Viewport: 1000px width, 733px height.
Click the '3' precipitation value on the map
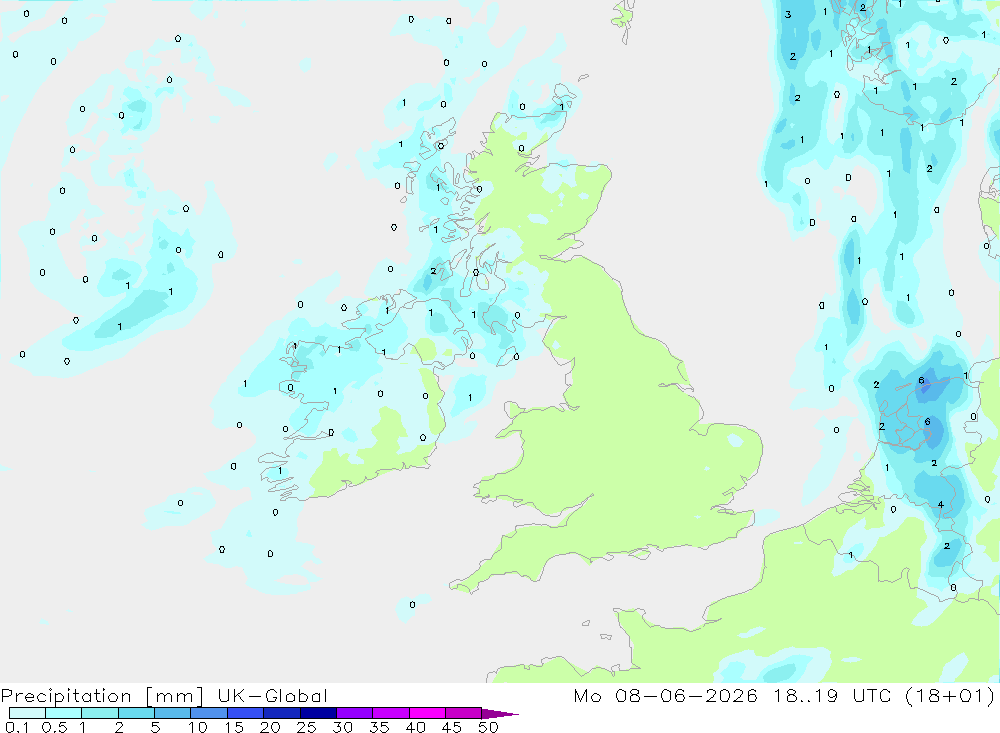tap(788, 14)
